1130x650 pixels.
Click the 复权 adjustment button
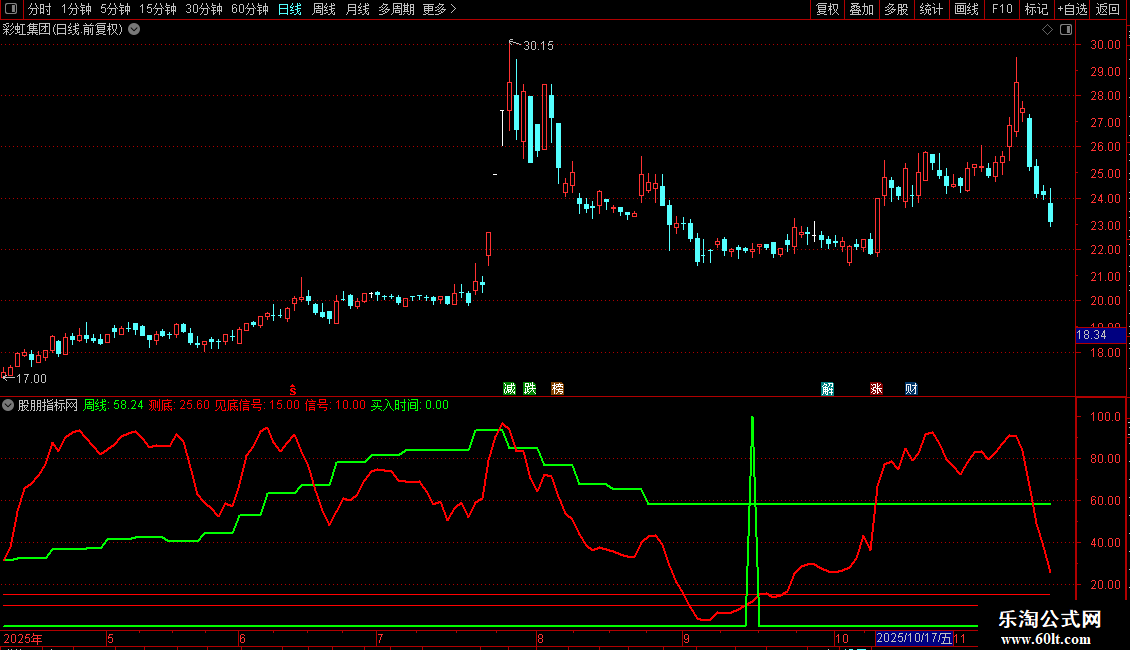coord(827,9)
